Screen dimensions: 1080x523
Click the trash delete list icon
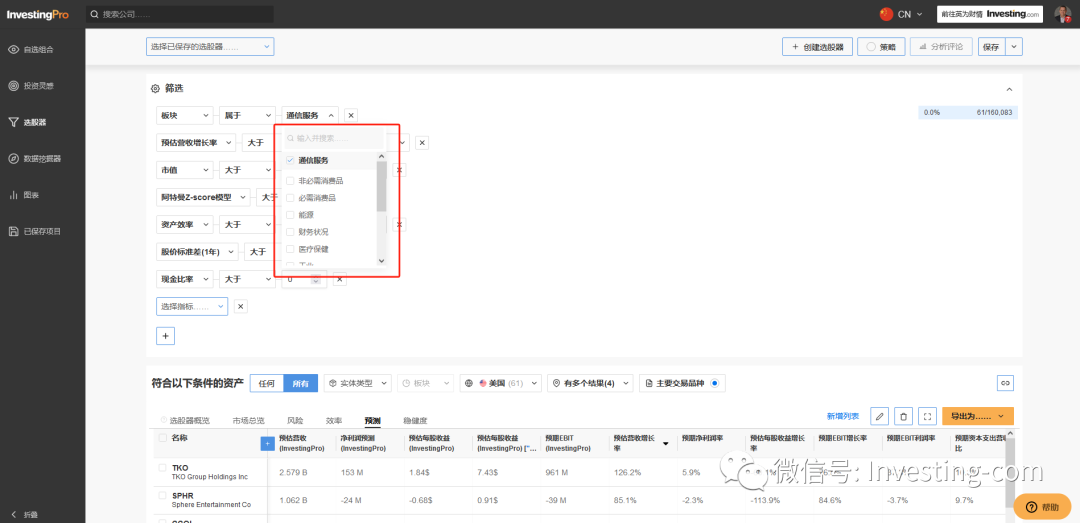(x=904, y=416)
